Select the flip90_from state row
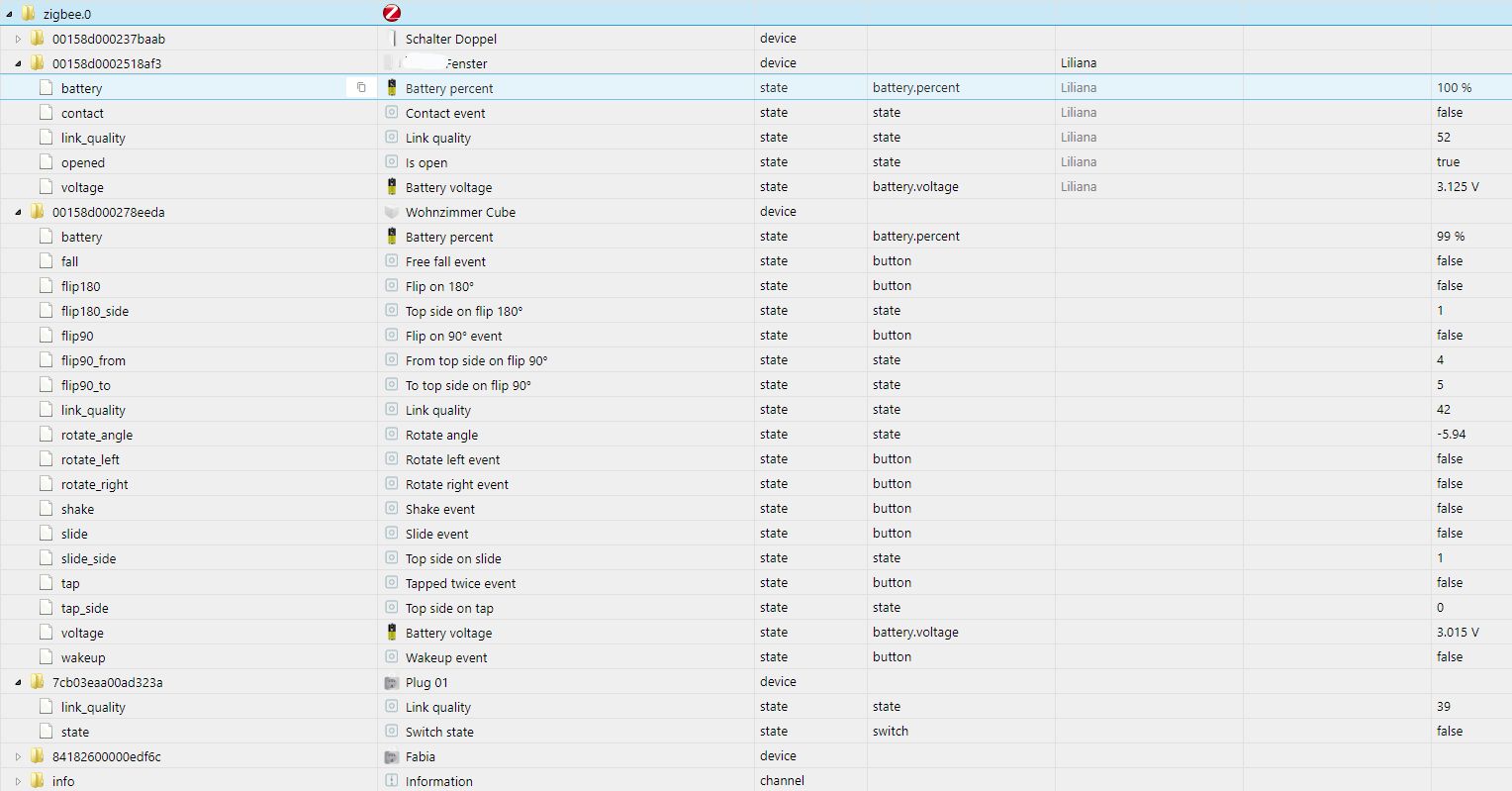The width and height of the screenshot is (1512, 791). pos(756,359)
